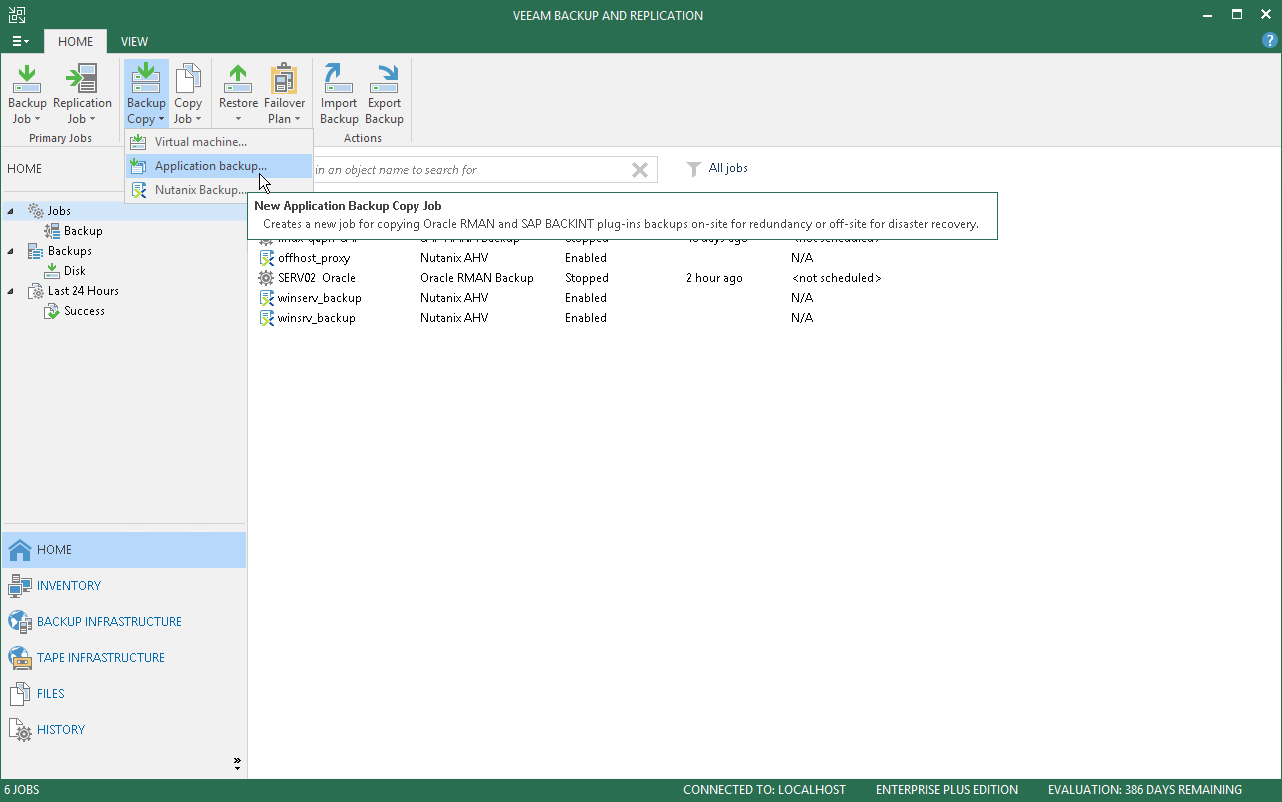Screen dimensions: 1282x802
Task: Click the Backup Copy ribbon icon
Action: coord(146,79)
